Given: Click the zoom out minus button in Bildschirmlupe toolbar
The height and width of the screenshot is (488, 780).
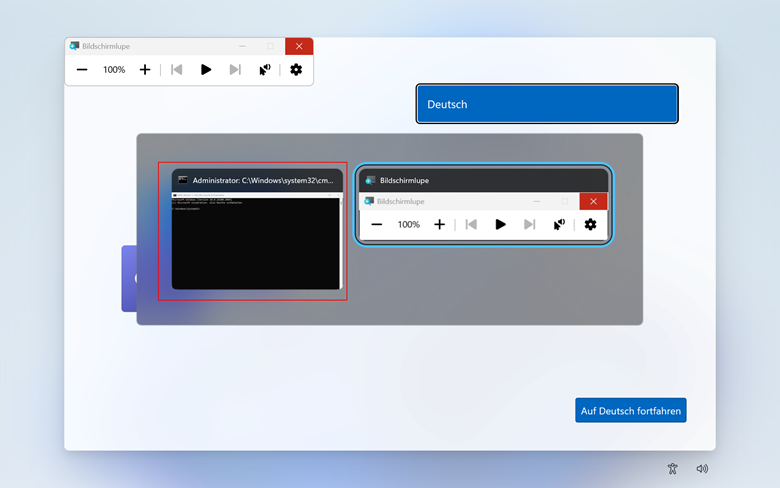Looking at the screenshot, I should pos(82,70).
